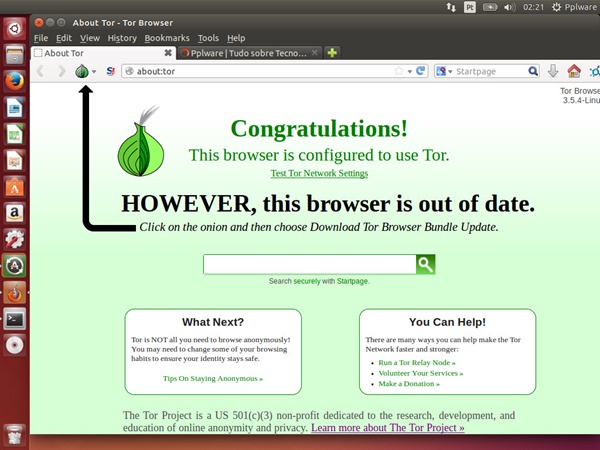Open the search engine selector dropdown

point(444,71)
